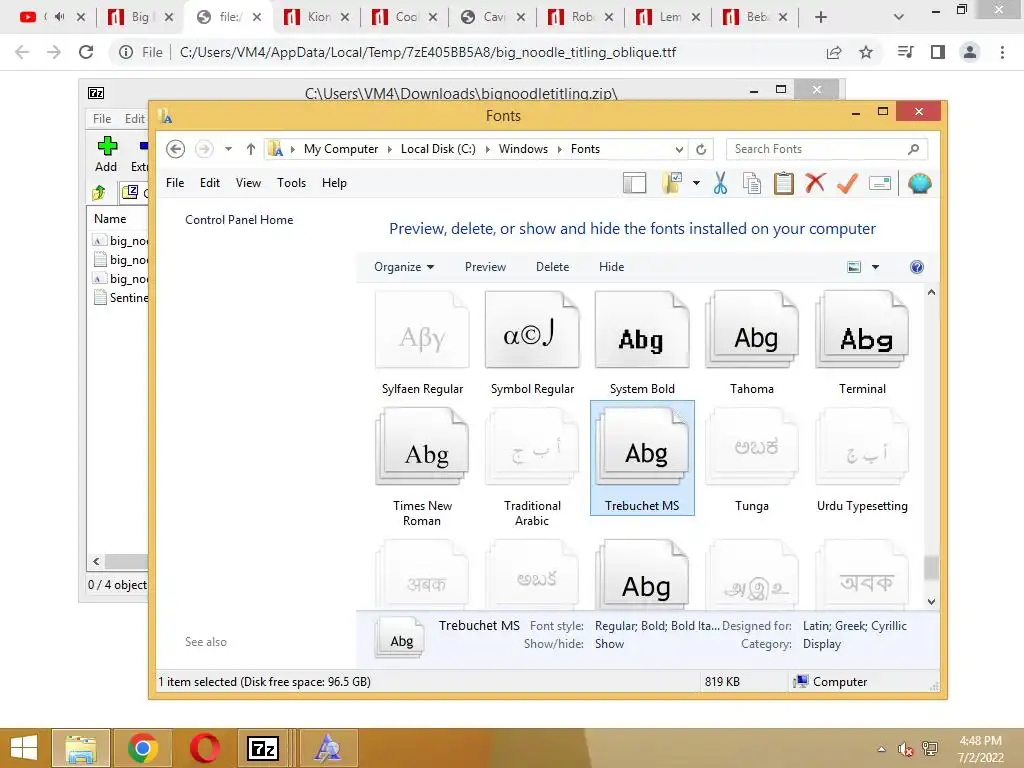Bookmark this page with star icon
Image resolution: width=1024 pixels, height=768 pixels.
866,52
